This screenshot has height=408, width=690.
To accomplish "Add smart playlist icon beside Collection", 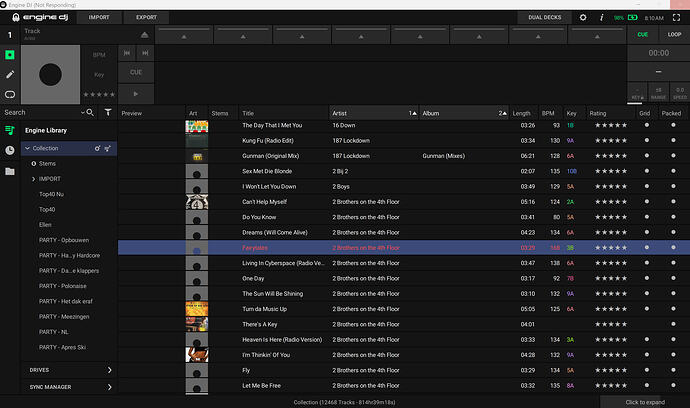I will pos(107,148).
